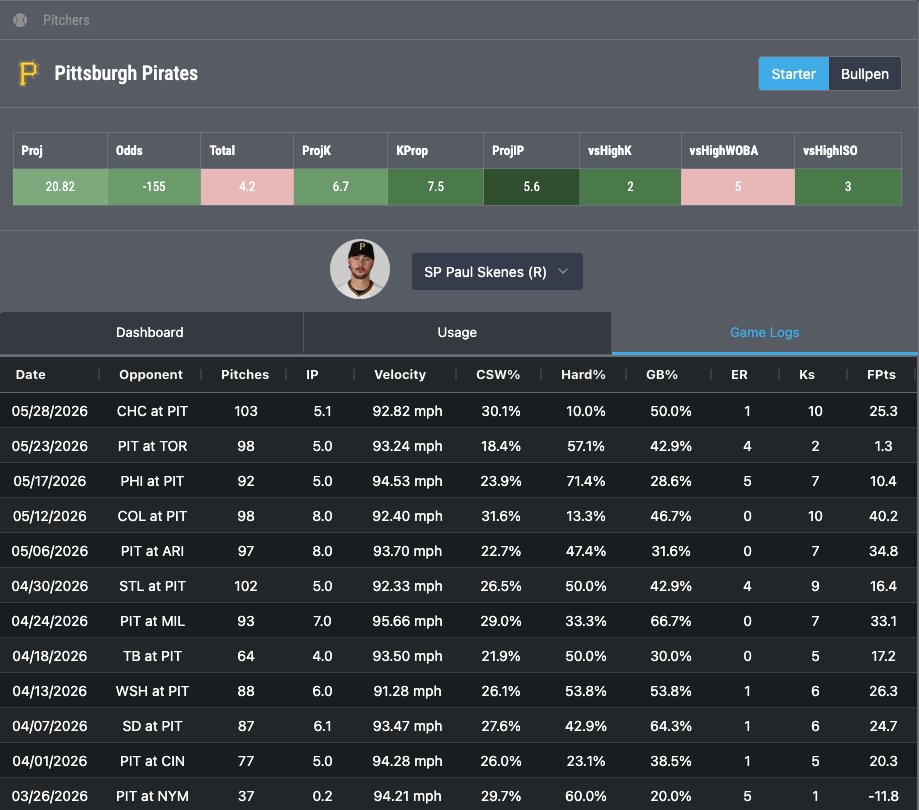This screenshot has height=810, width=919.
Task: Click the STL at PIT opponent cell
Action: pyautogui.click(x=152, y=586)
